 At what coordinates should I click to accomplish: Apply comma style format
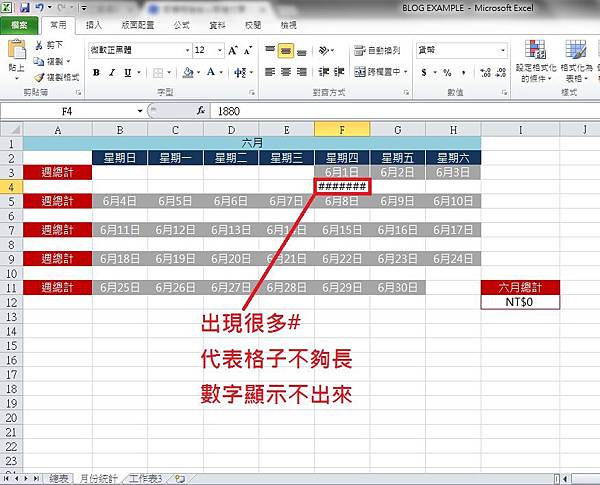click(464, 72)
